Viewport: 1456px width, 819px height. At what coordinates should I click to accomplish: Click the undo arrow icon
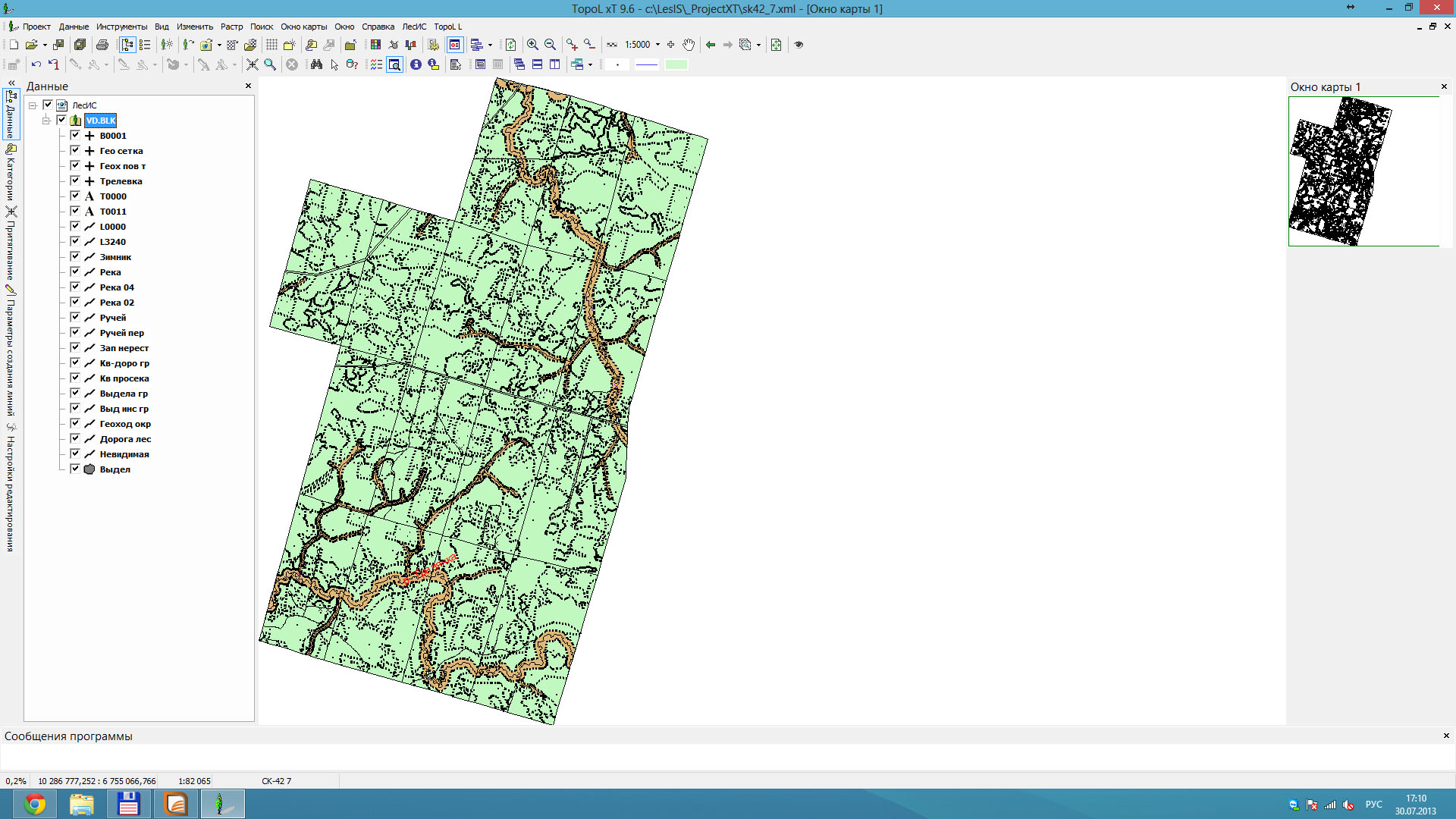point(36,64)
